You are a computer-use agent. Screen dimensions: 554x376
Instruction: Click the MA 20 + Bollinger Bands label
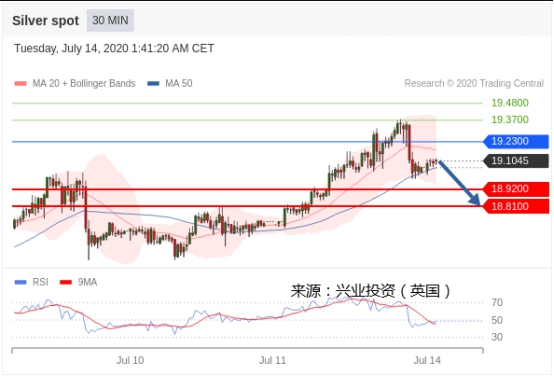point(84,83)
